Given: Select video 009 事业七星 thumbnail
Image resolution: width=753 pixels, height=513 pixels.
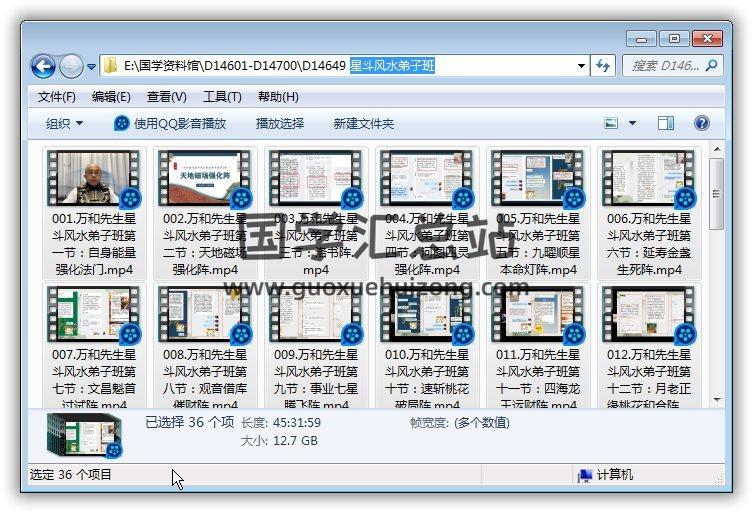Looking at the screenshot, I should [x=316, y=315].
